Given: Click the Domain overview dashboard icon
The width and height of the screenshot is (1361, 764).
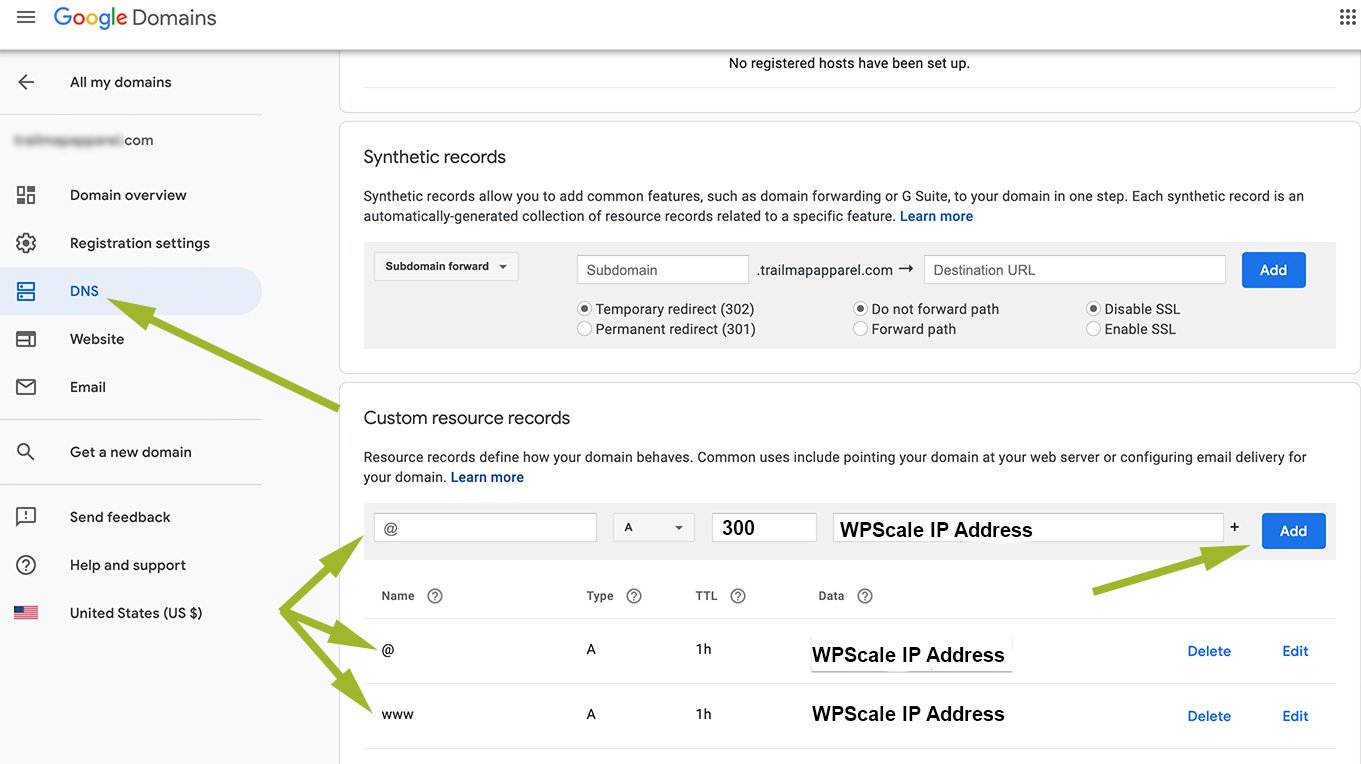Looking at the screenshot, I should 26,195.
